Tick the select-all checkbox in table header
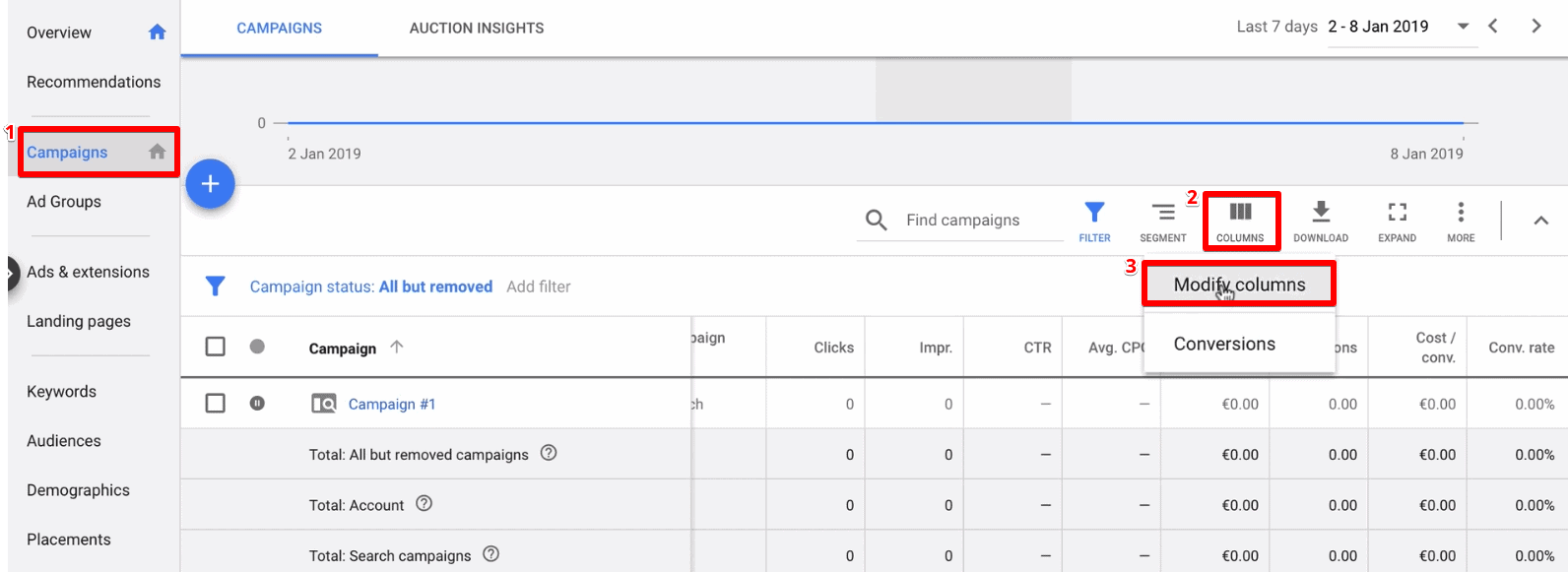Image resolution: width=1568 pixels, height=572 pixels. point(216,347)
